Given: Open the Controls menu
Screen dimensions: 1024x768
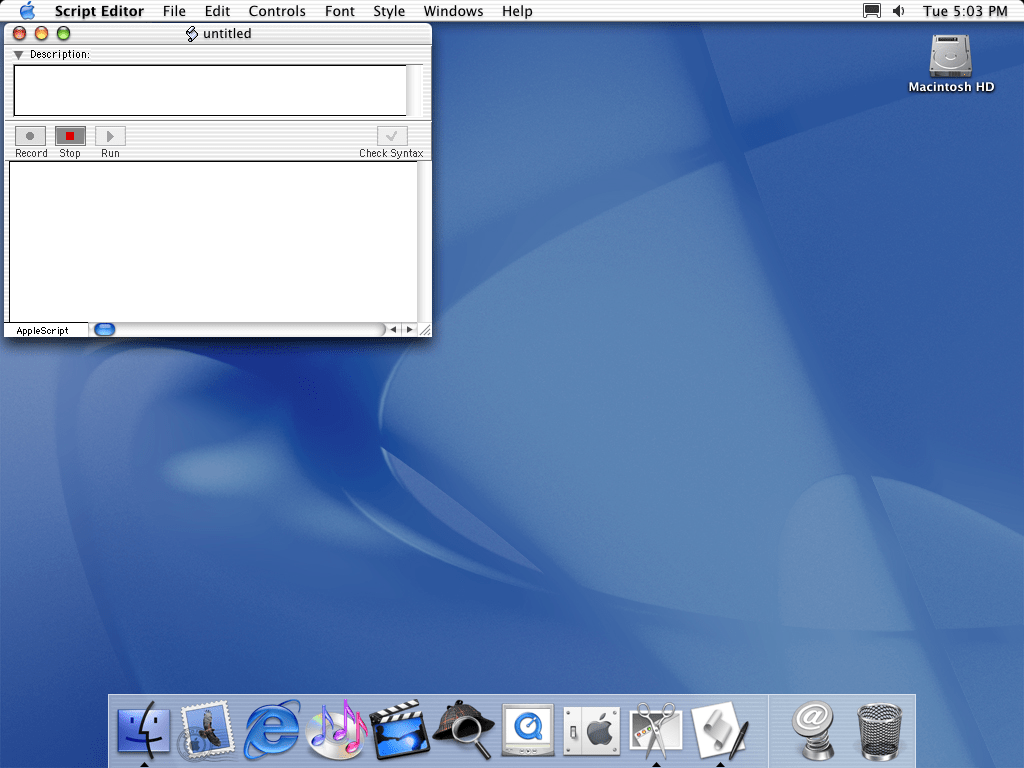Looking at the screenshot, I should point(277,11).
